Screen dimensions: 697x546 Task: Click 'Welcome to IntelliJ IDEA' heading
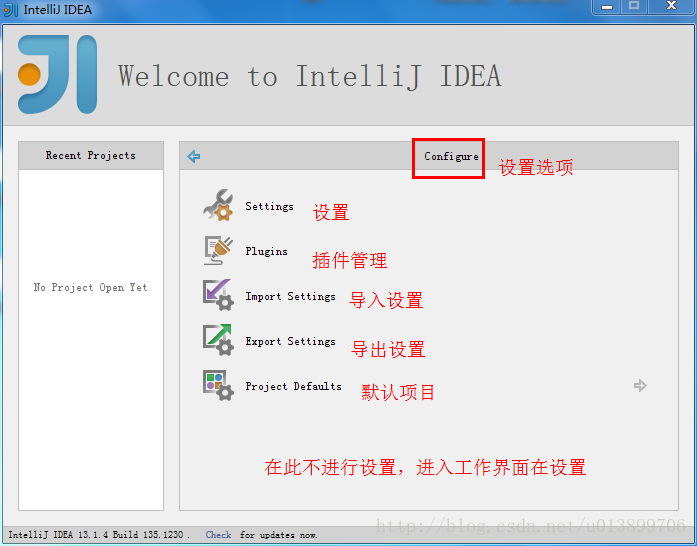tap(309, 76)
